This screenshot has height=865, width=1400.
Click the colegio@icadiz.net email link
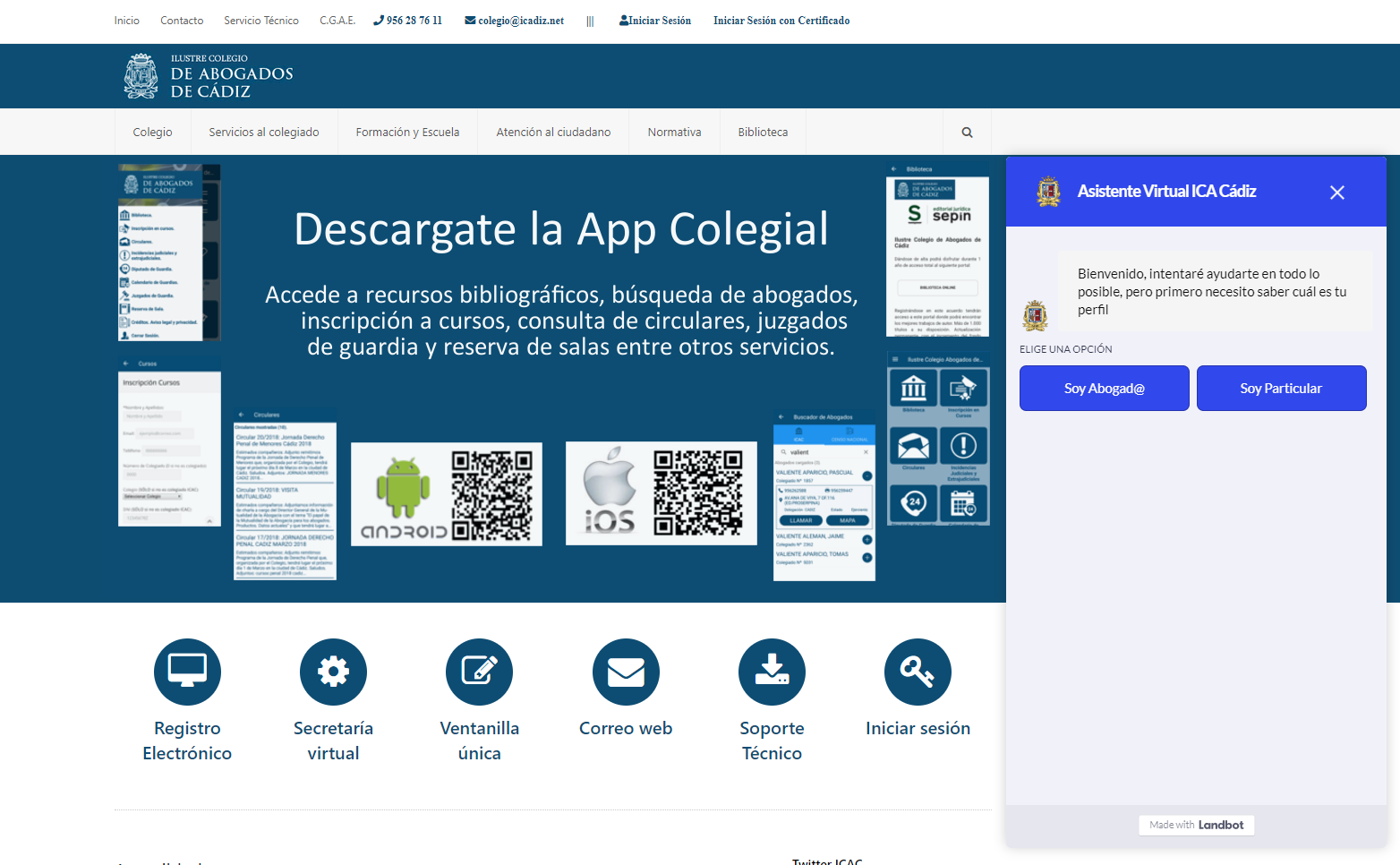[x=515, y=21]
